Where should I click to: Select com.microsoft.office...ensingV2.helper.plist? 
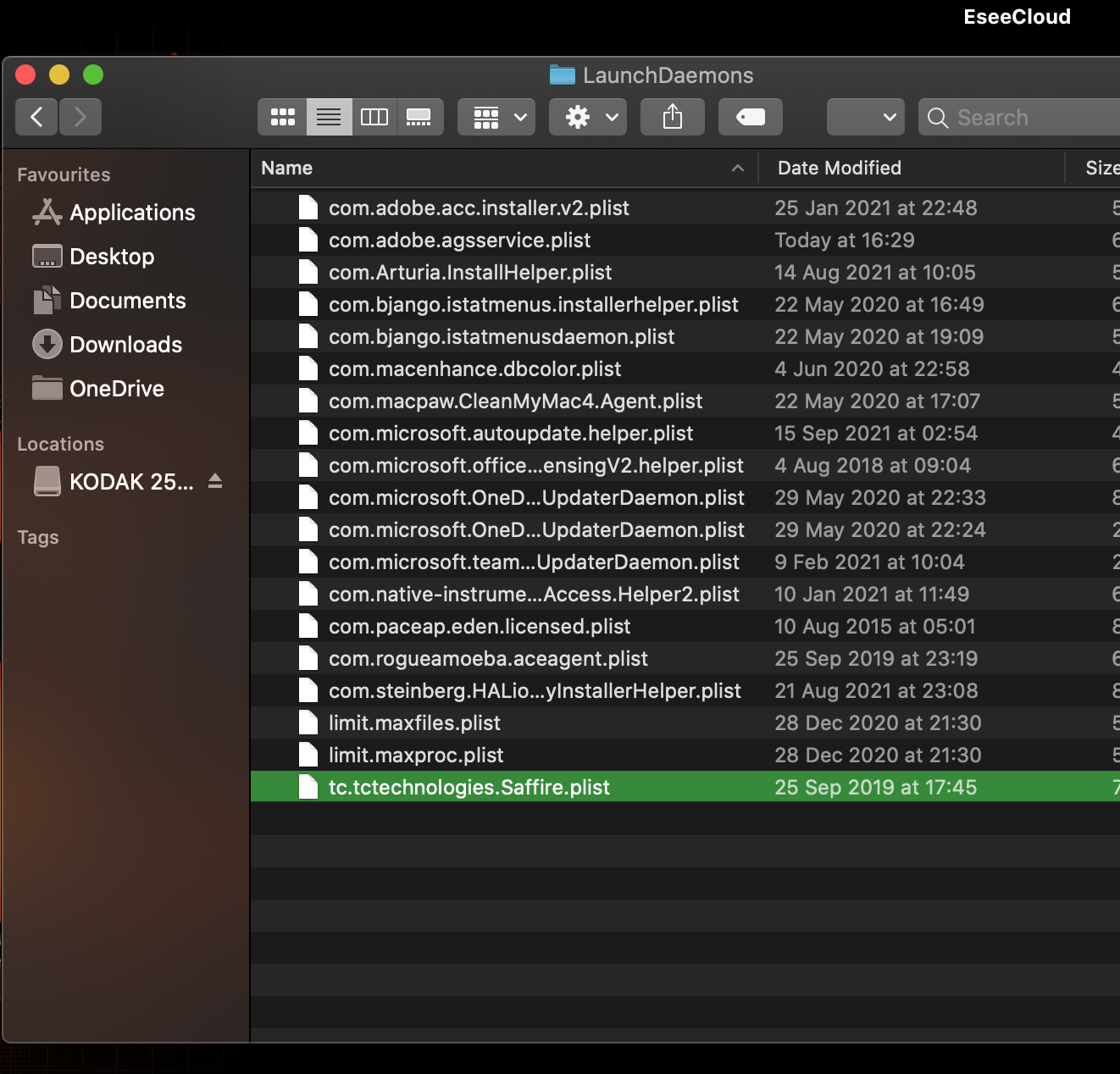(685, 465)
